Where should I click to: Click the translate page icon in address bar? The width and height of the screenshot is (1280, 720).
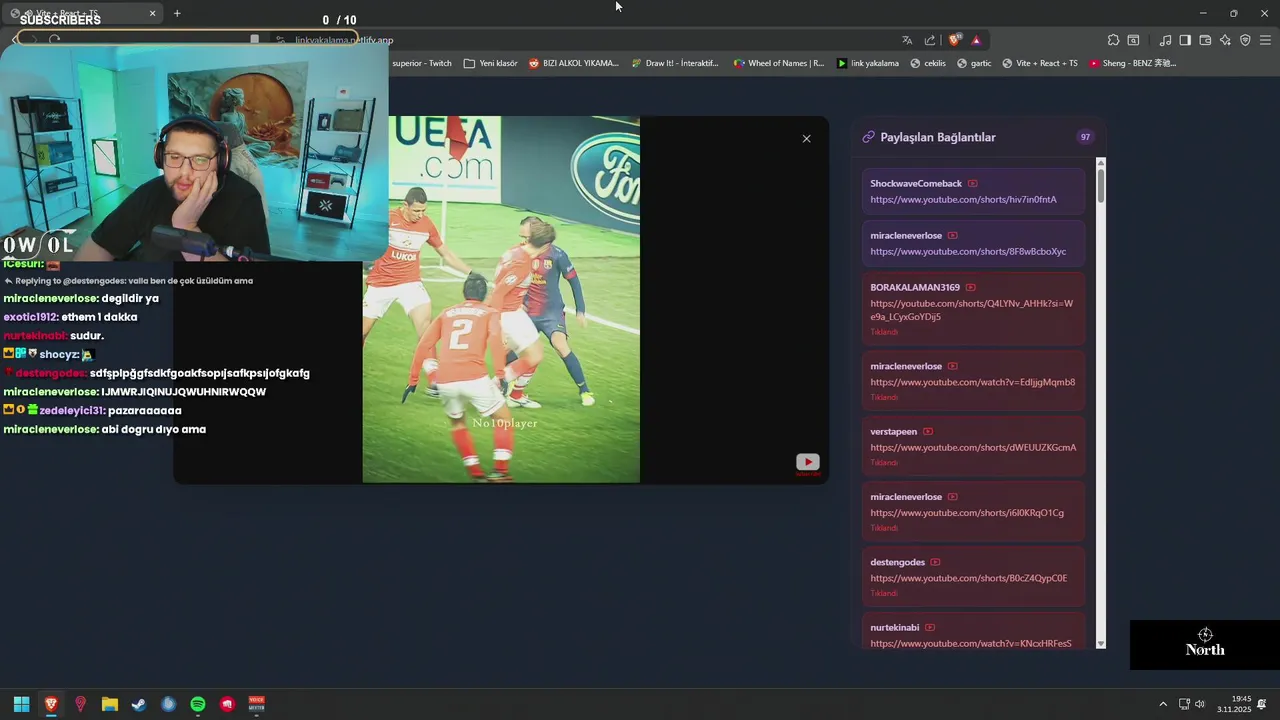click(x=907, y=40)
